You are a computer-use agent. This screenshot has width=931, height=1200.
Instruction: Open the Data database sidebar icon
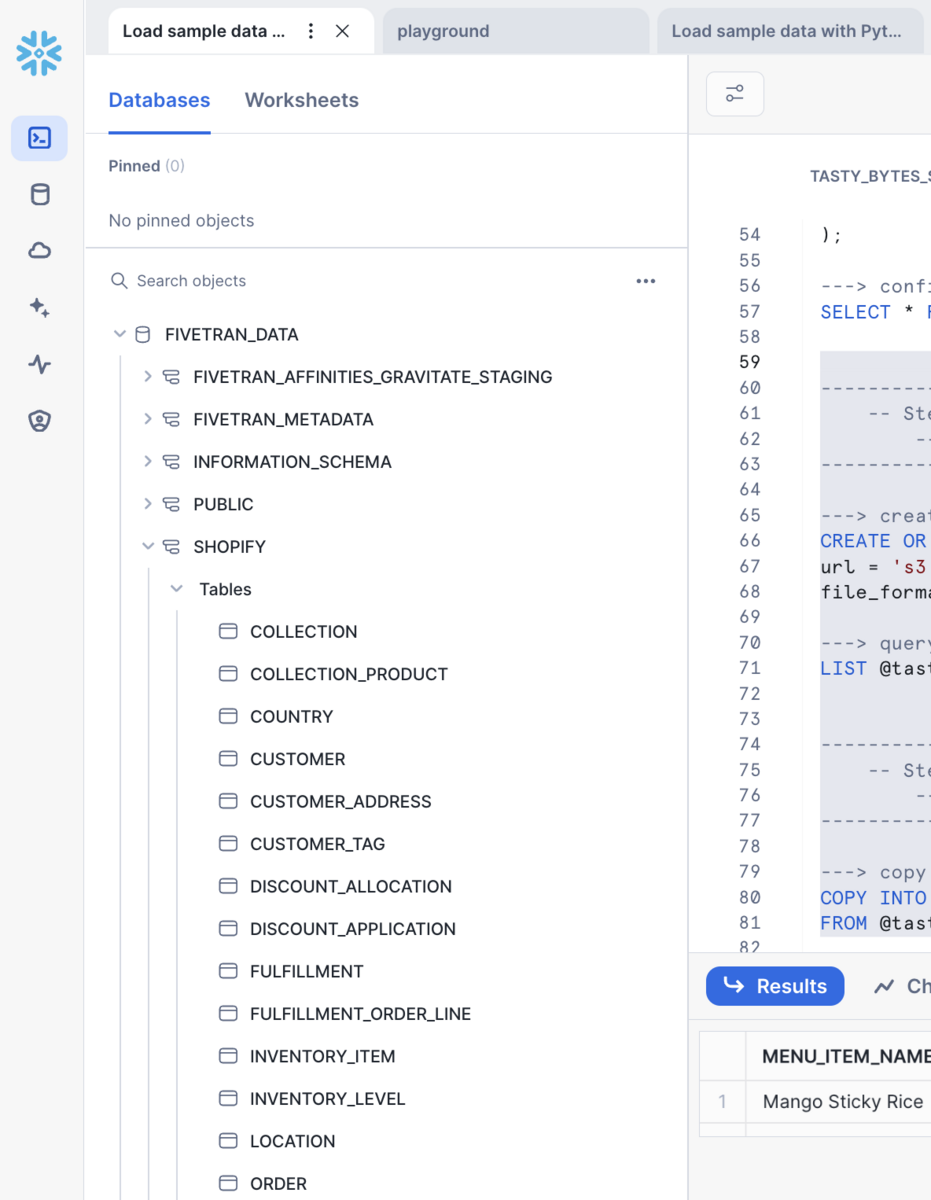[39, 194]
